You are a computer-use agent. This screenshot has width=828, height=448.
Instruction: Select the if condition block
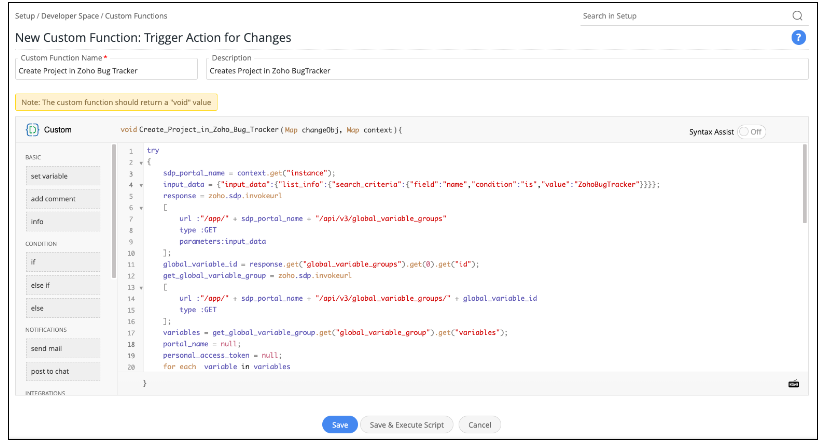click(x=63, y=262)
